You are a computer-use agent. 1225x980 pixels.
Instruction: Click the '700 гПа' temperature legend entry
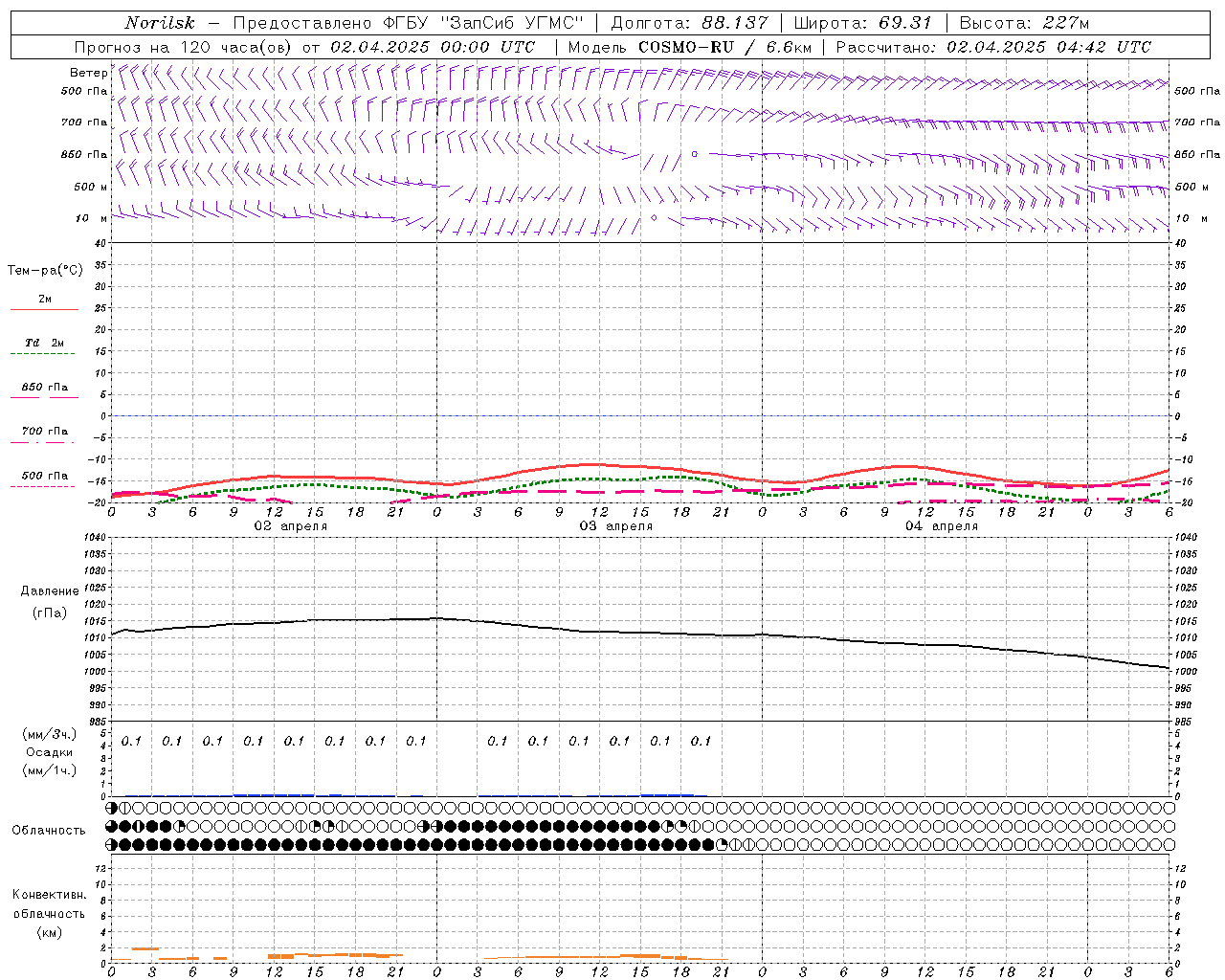click(x=44, y=432)
